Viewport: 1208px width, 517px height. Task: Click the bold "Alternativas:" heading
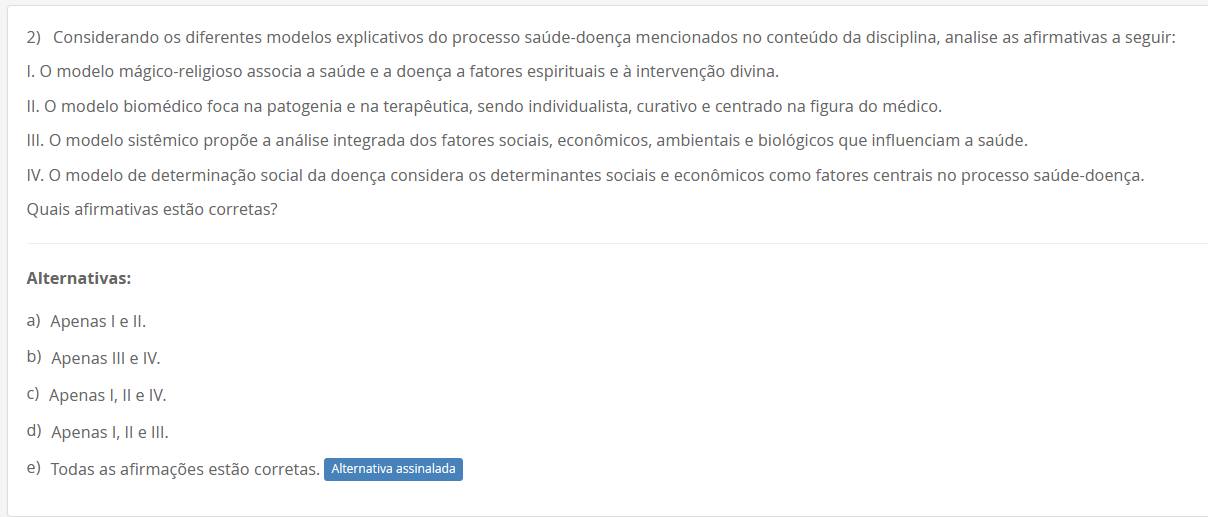(79, 277)
